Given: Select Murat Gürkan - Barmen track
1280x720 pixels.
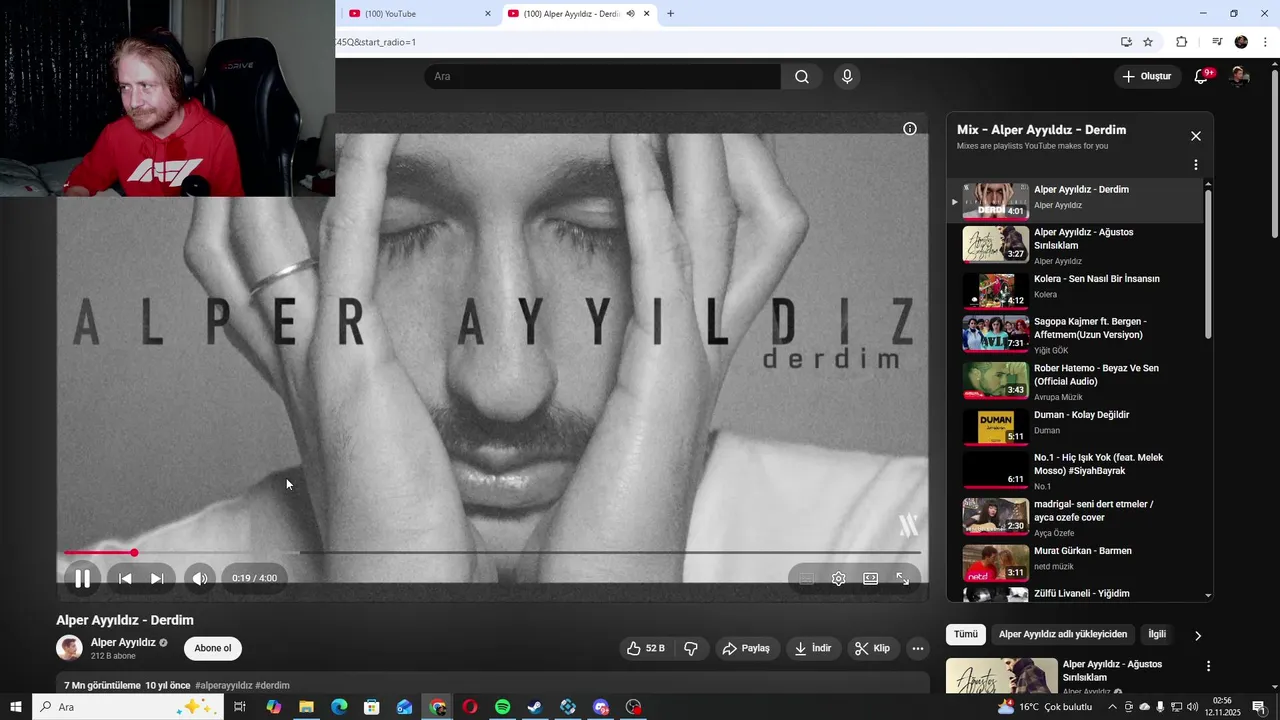Looking at the screenshot, I should [x=1076, y=562].
